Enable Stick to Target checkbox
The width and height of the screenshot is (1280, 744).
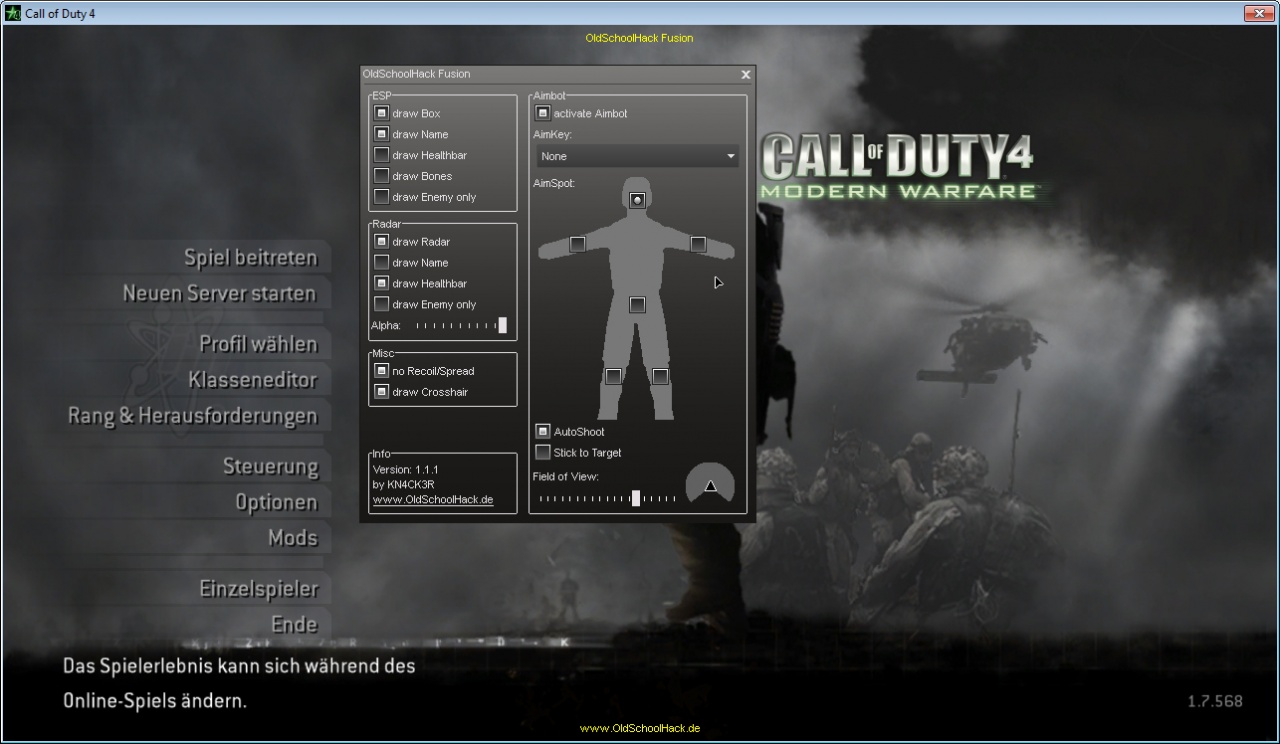[543, 453]
